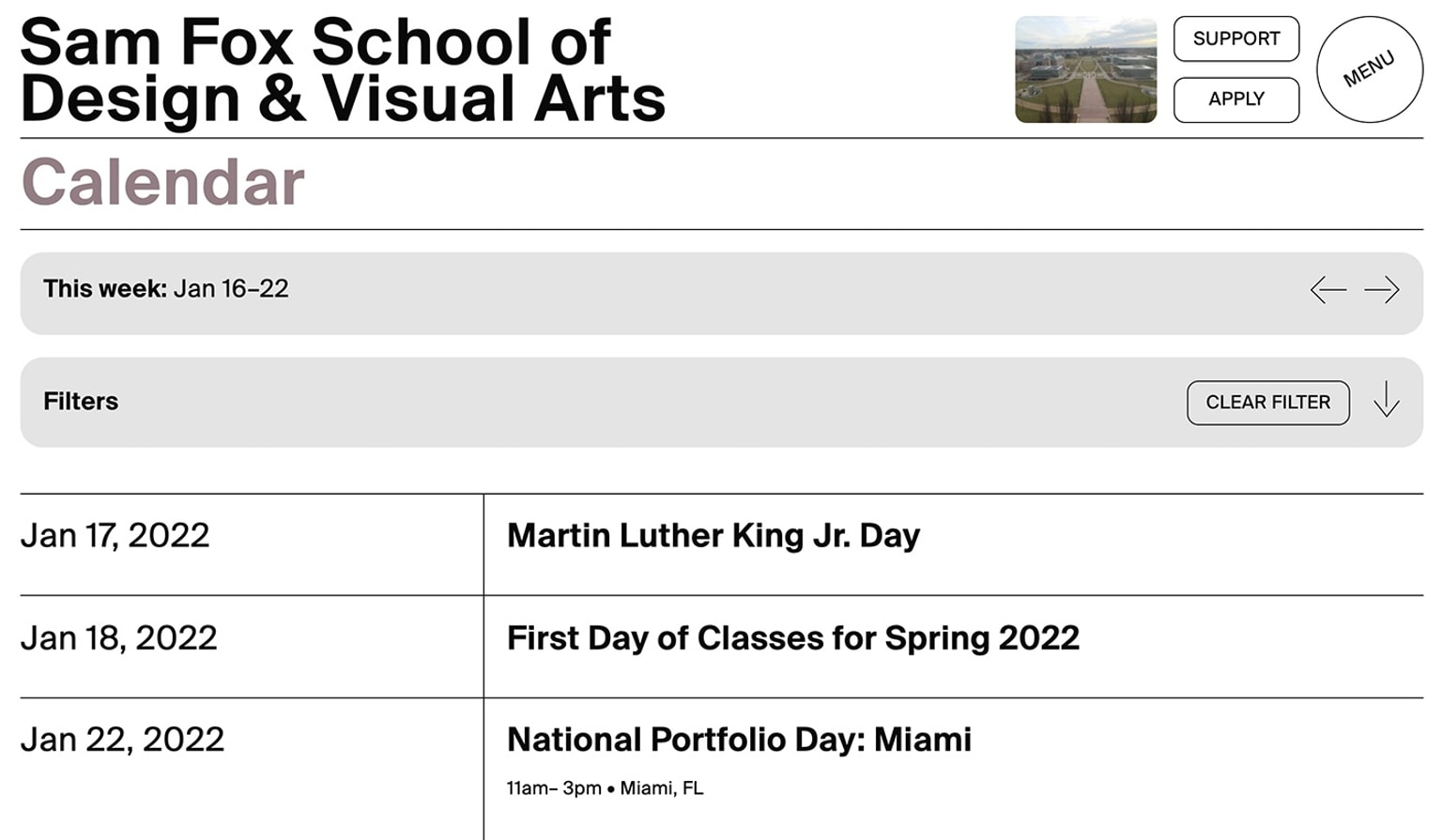Select the Jan 18, 2022 date cell
This screenshot has width=1442, height=840.
[x=118, y=638]
